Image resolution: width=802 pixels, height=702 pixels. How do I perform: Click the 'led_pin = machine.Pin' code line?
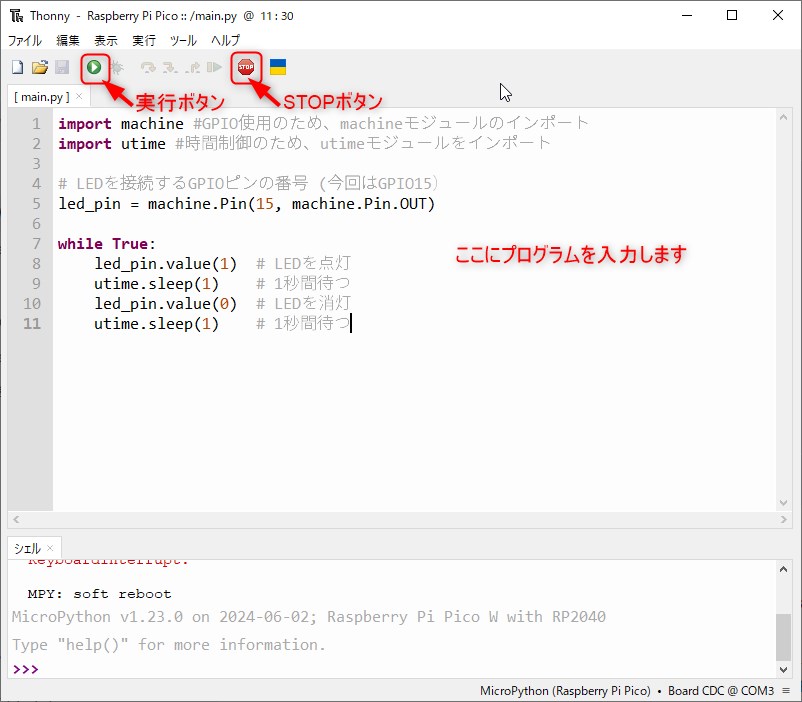pos(247,204)
